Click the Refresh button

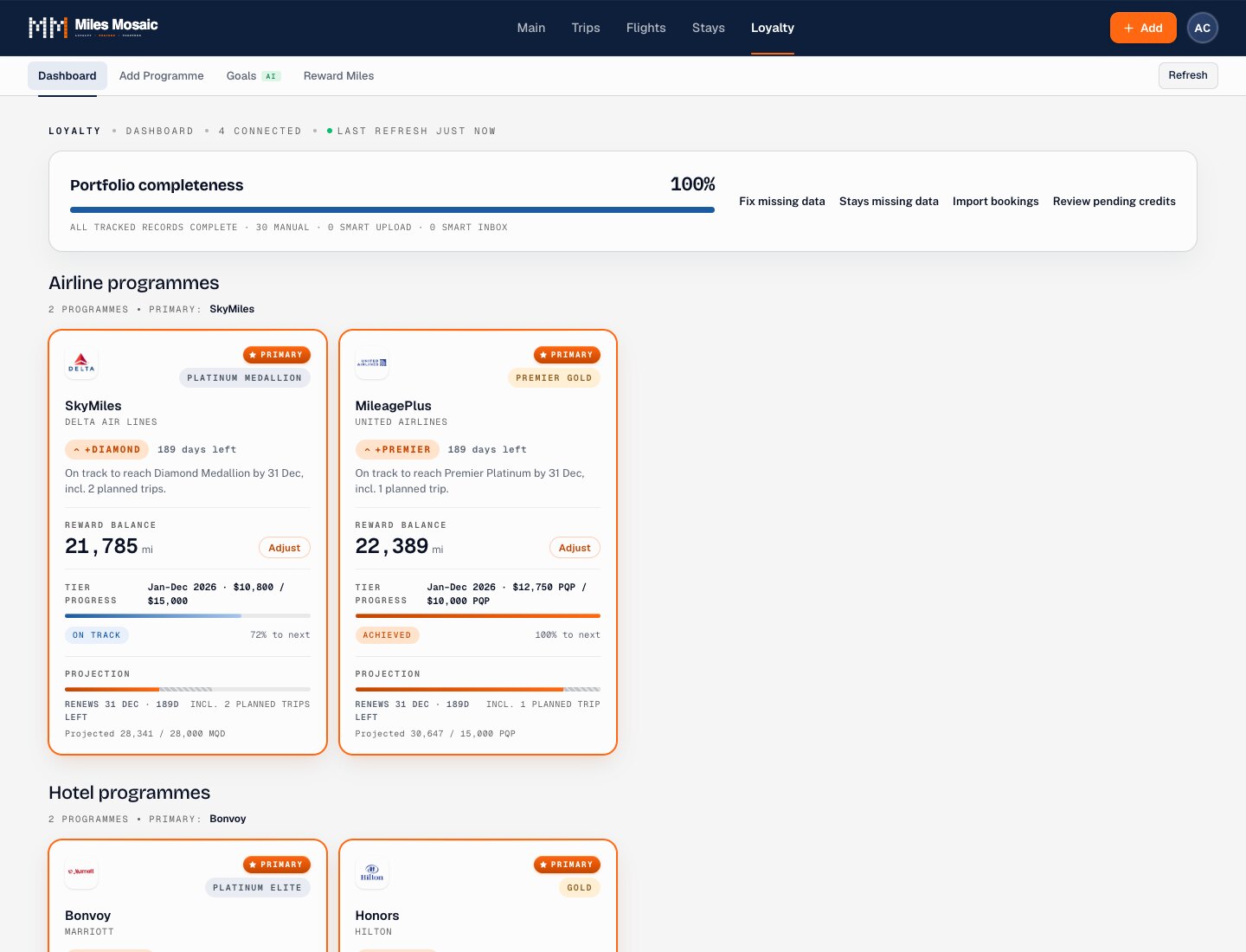[x=1188, y=75]
